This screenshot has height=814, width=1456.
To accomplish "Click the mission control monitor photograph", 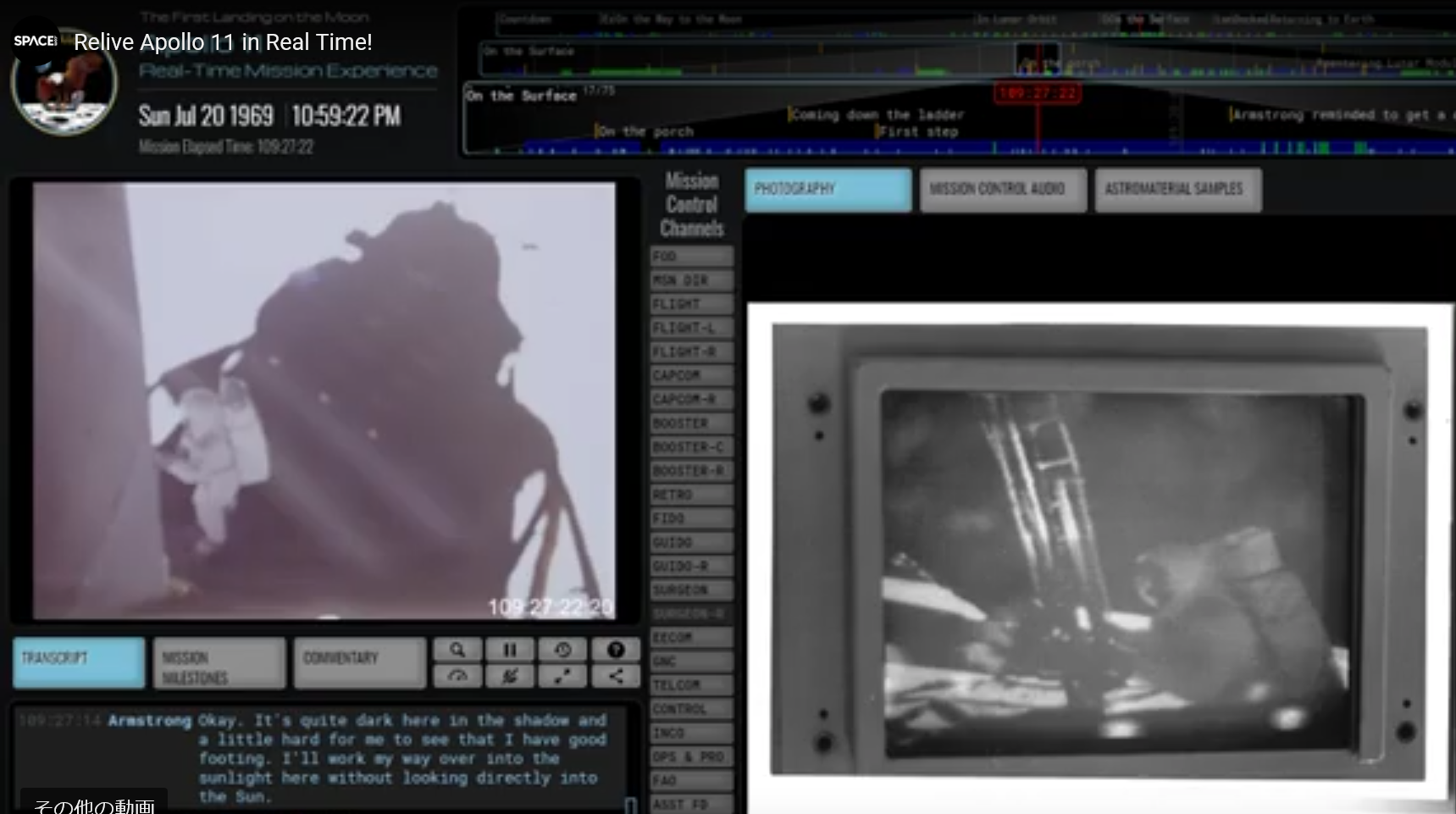I will coord(1099,551).
